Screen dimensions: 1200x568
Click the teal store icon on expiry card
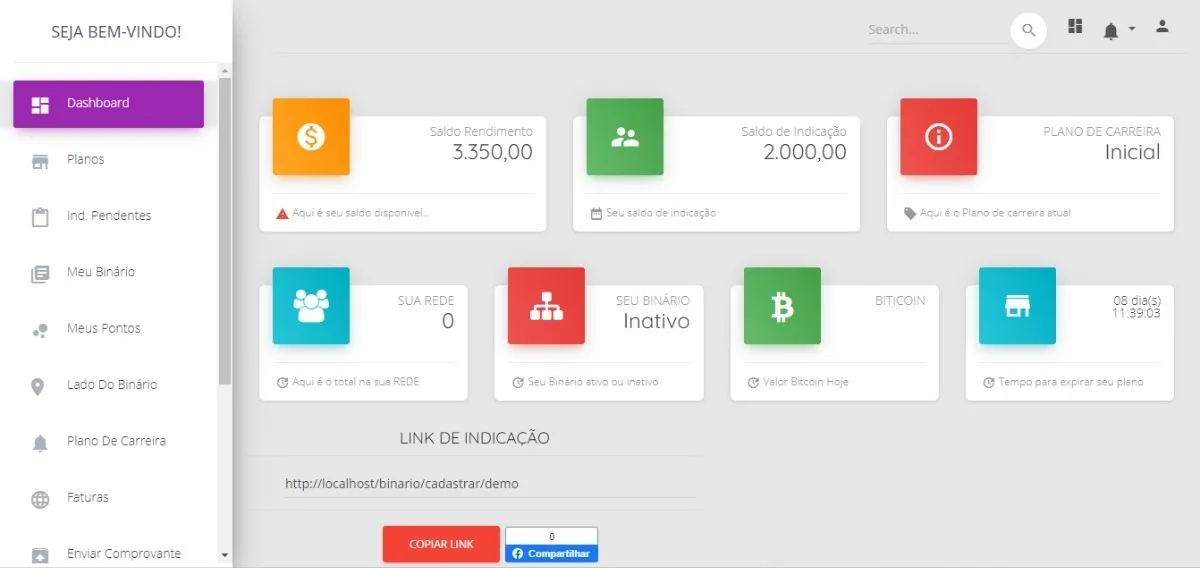(1017, 306)
